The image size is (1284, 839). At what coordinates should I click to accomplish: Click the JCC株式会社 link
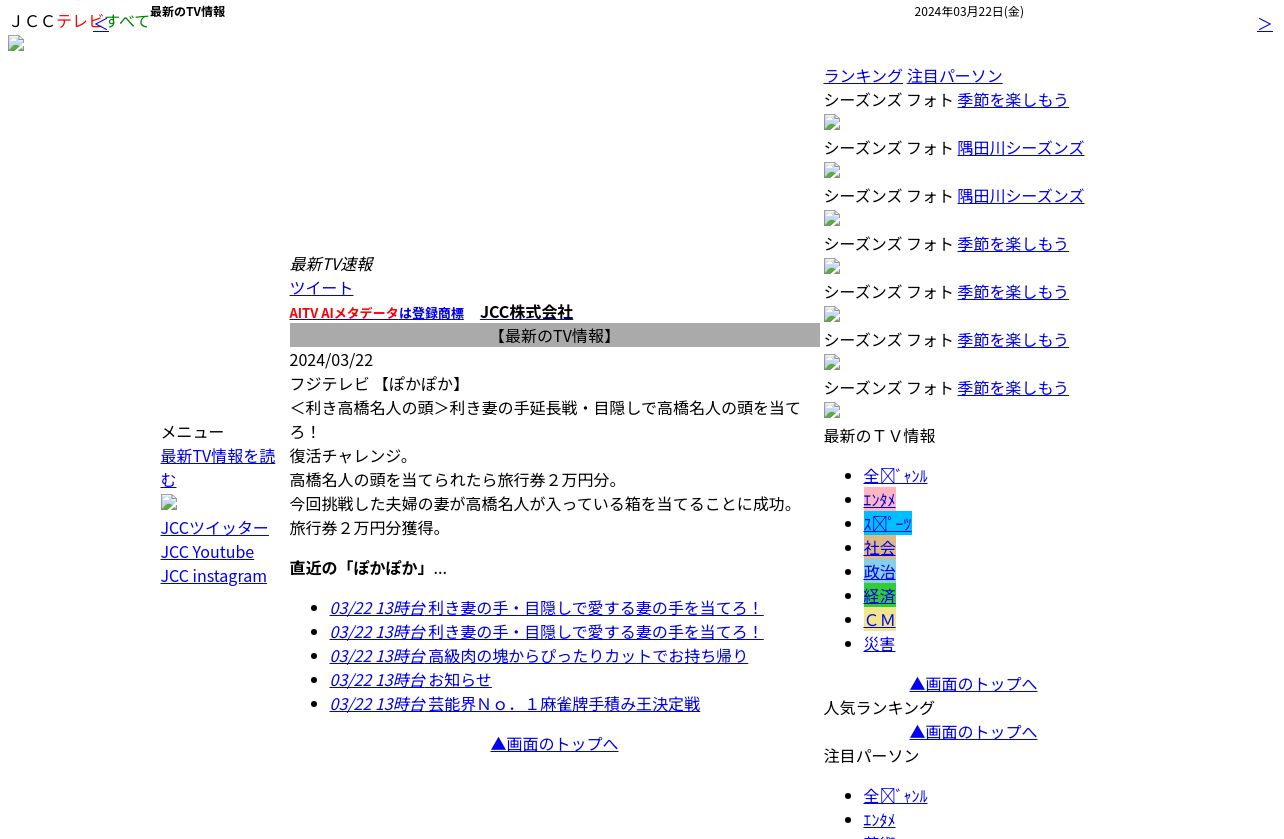pyautogui.click(x=526, y=312)
